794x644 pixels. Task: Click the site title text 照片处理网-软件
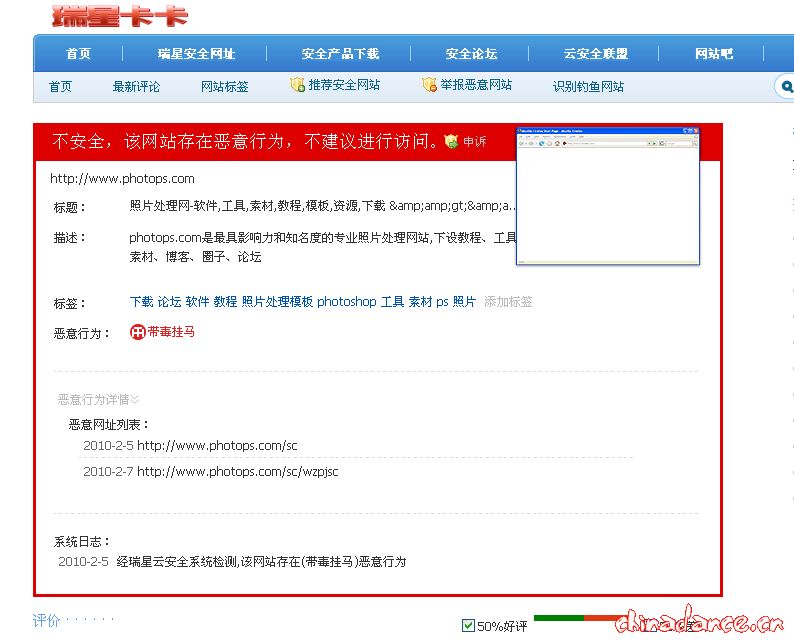pos(323,206)
